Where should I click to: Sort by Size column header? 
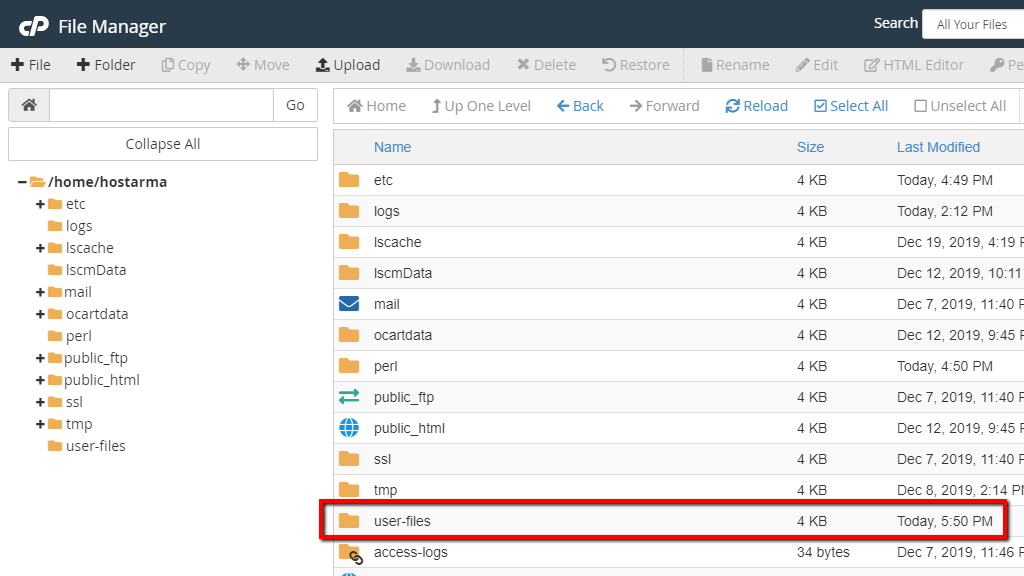click(810, 147)
